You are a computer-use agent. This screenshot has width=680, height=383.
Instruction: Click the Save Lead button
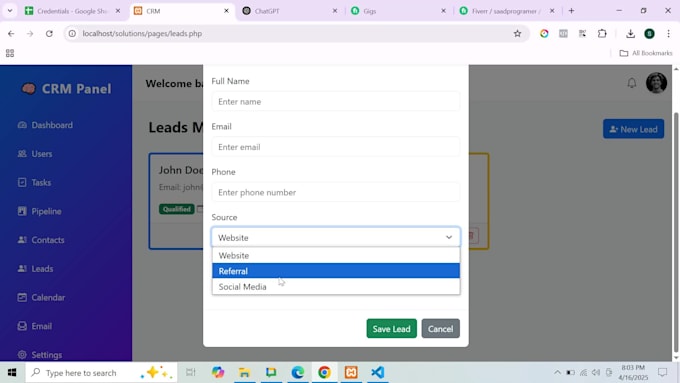(x=391, y=329)
